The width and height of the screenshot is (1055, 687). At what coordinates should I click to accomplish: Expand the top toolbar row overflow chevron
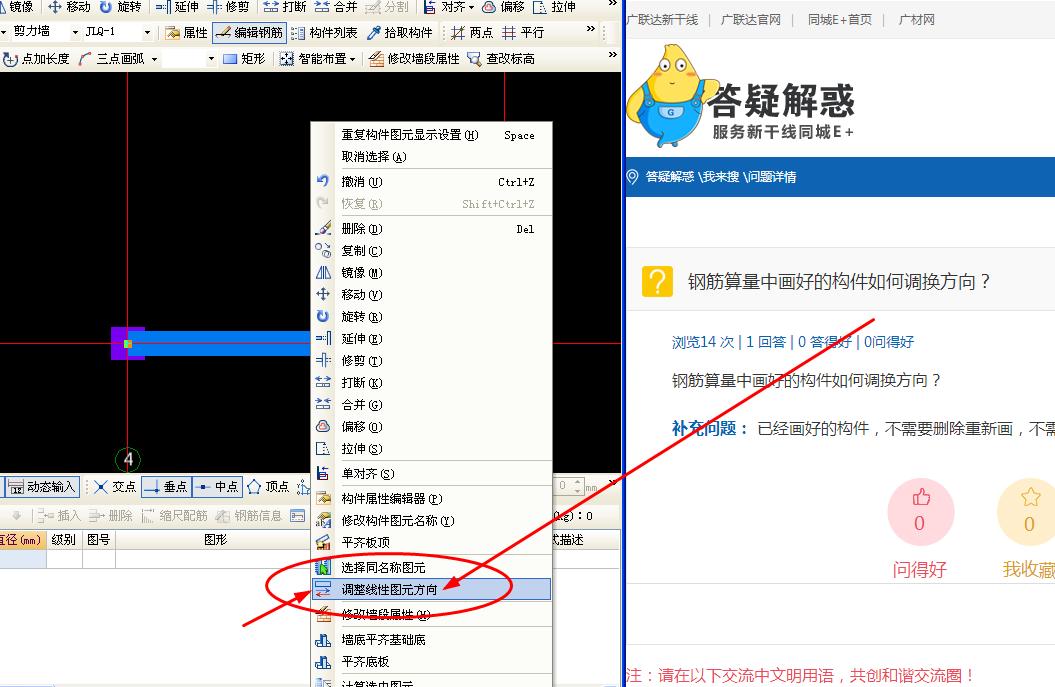(x=612, y=3)
